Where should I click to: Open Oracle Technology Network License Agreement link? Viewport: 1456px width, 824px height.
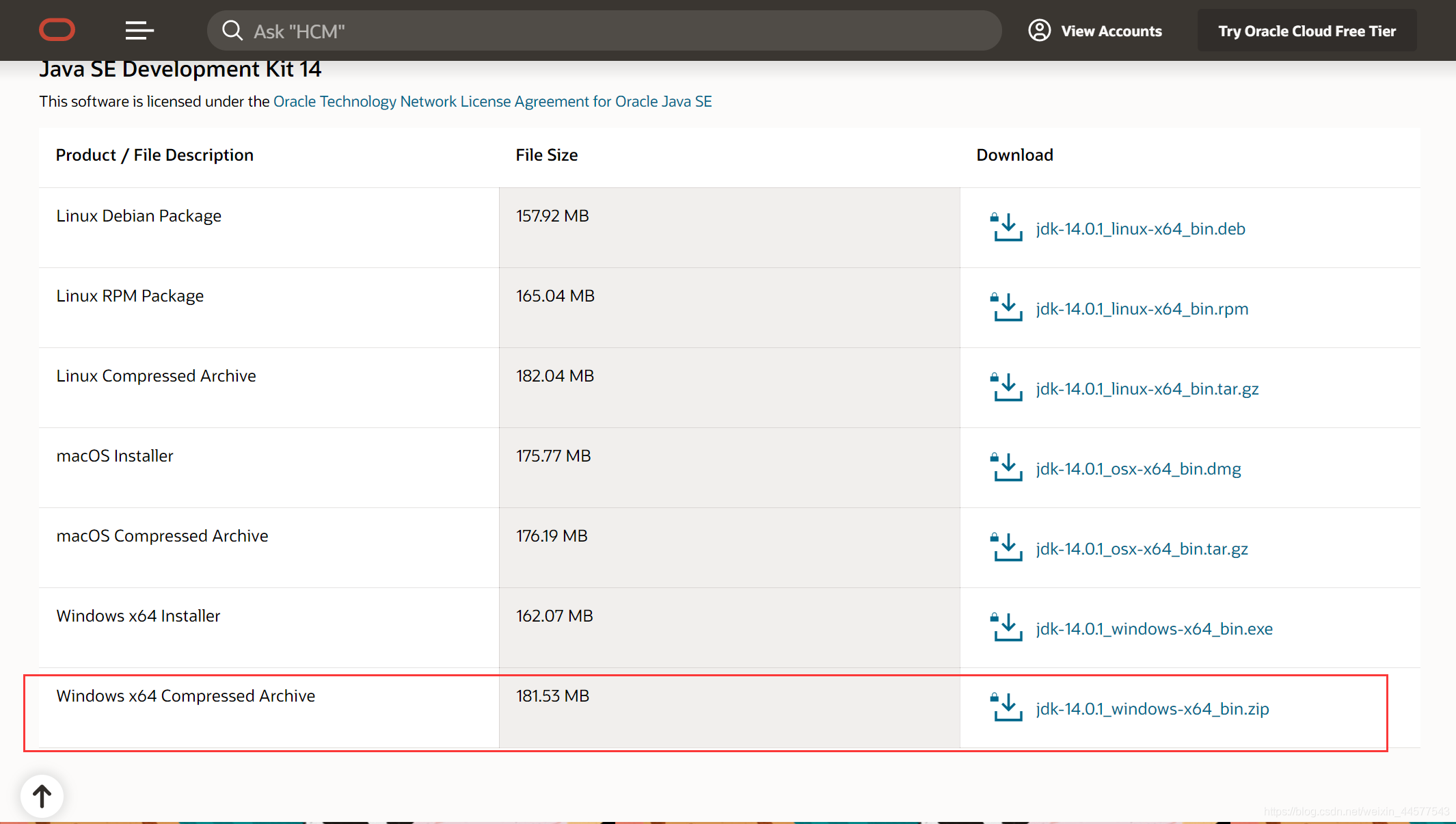492,101
